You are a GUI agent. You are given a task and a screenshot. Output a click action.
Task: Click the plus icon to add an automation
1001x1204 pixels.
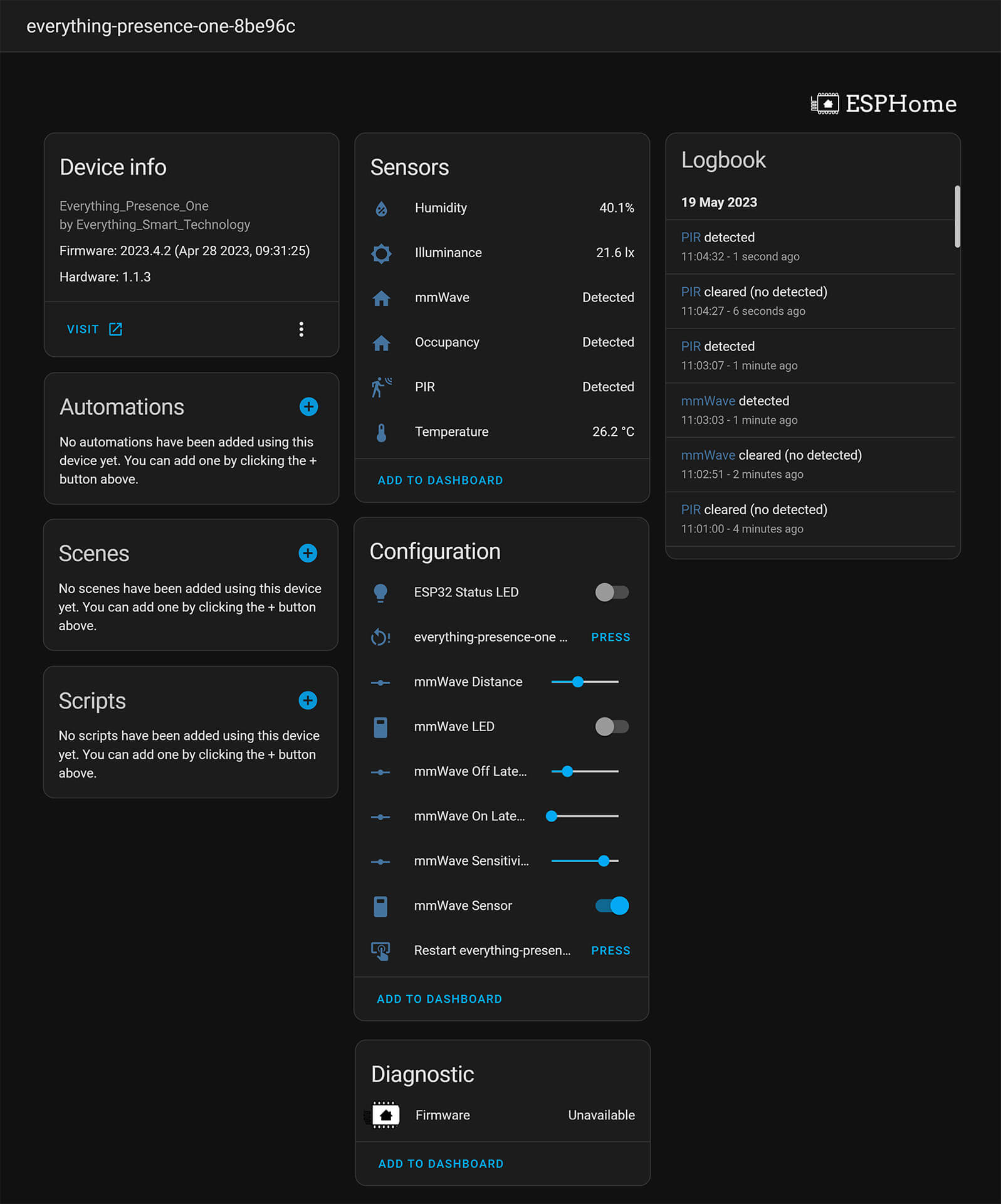tap(308, 407)
